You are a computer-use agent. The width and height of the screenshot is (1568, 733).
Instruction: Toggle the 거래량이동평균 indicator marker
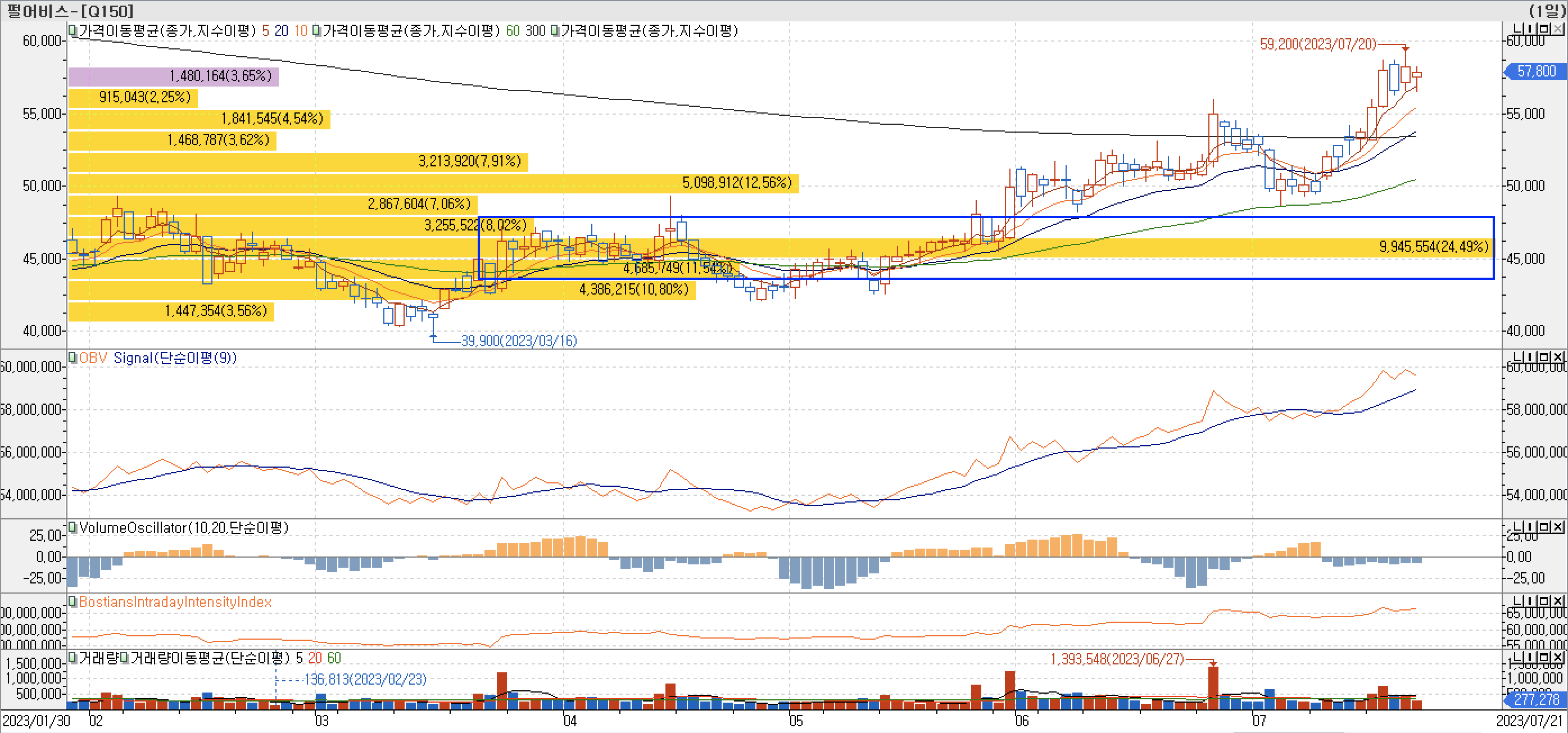tap(124, 658)
